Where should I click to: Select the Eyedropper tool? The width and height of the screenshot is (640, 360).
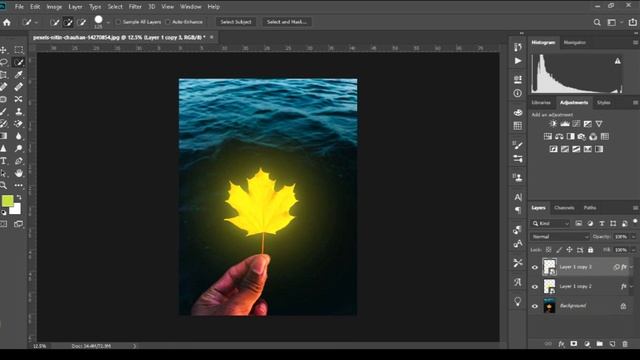pos(19,74)
